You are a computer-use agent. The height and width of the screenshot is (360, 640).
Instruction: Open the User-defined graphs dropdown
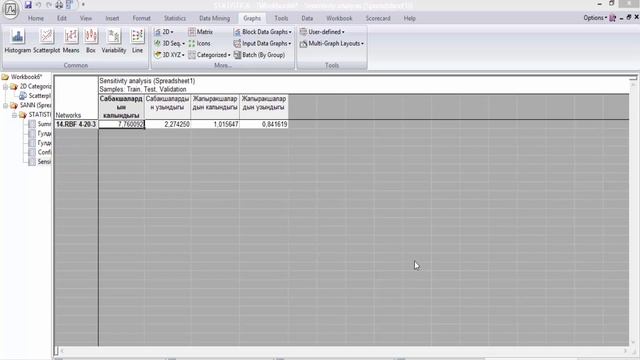pos(322,32)
